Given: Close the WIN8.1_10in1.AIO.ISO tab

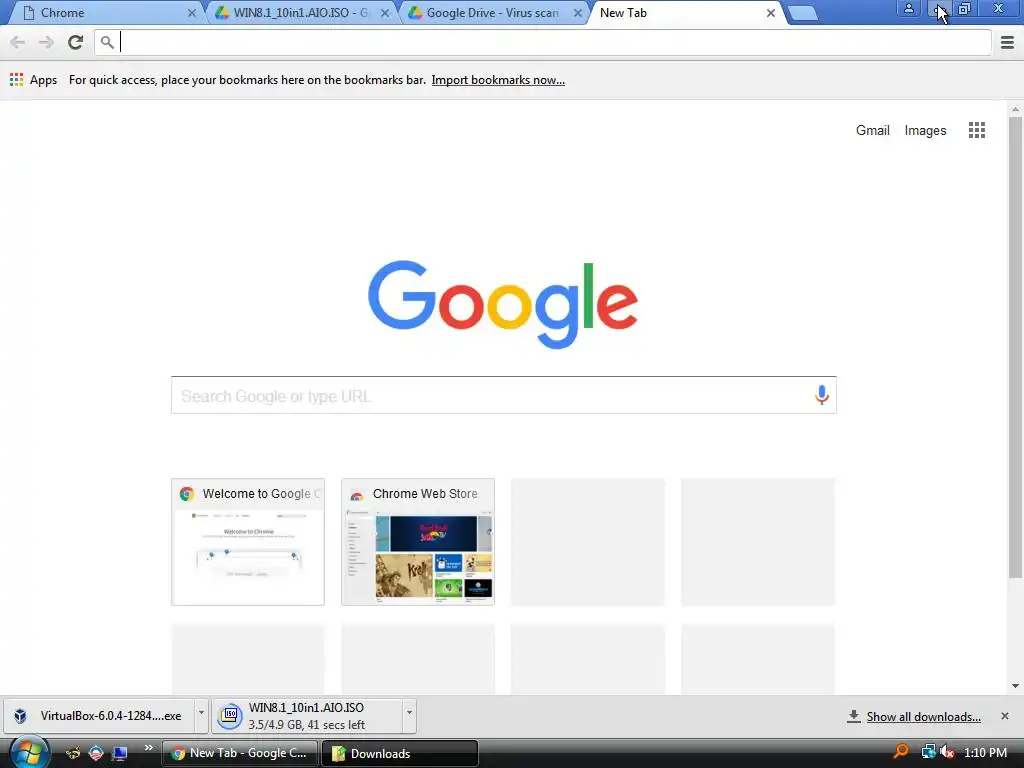Looking at the screenshot, I should (385, 13).
